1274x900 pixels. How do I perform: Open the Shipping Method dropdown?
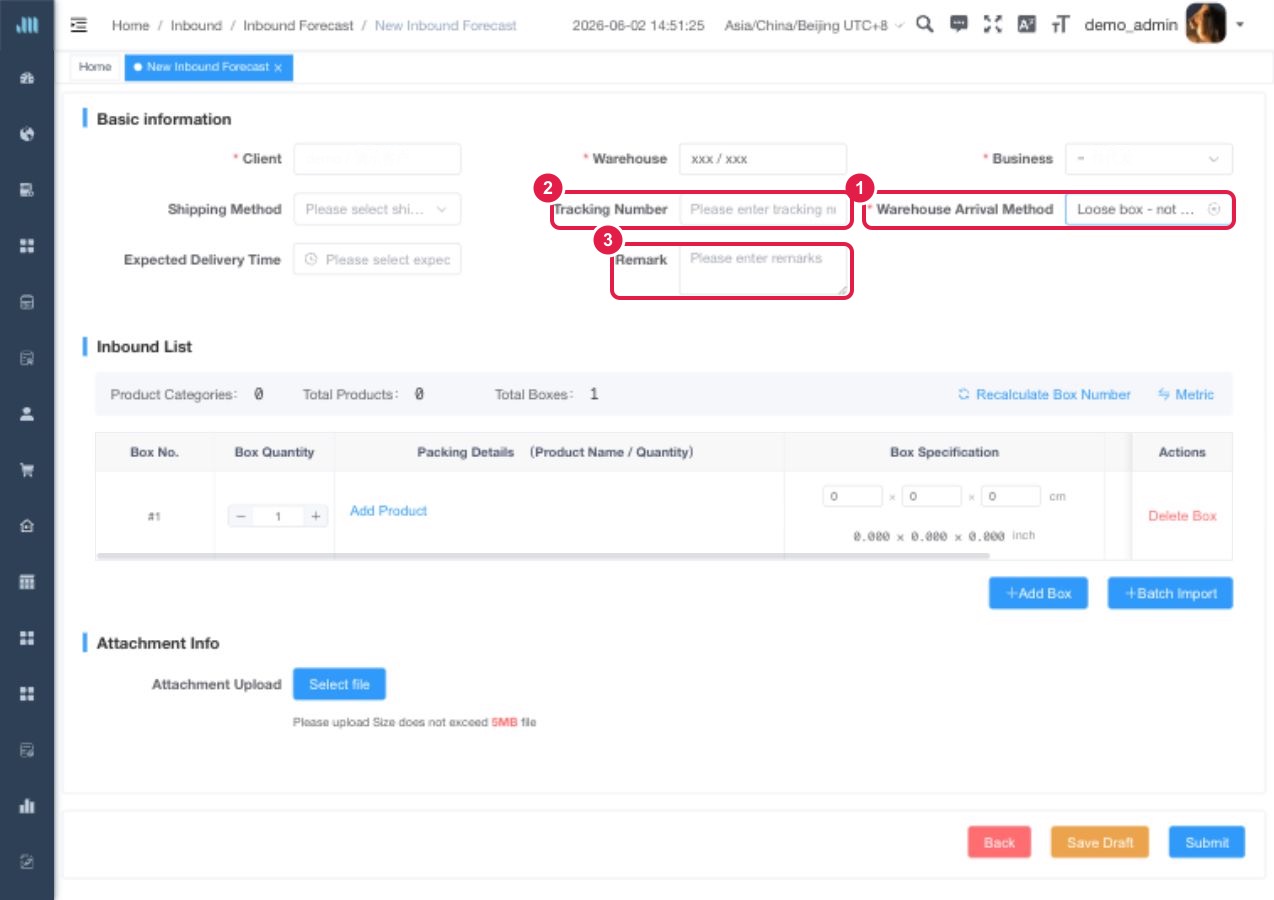377,210
